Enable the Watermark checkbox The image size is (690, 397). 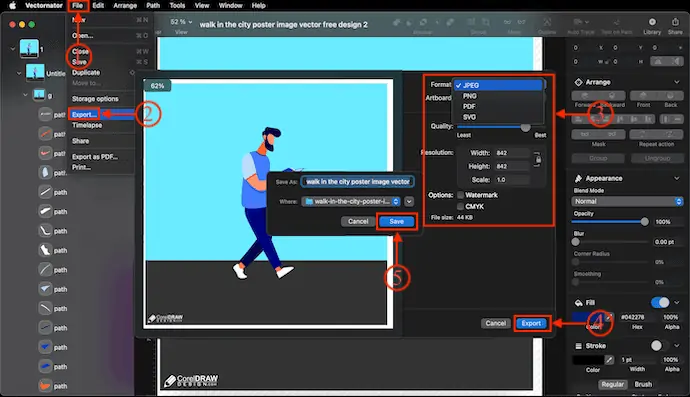click(460, 195)
